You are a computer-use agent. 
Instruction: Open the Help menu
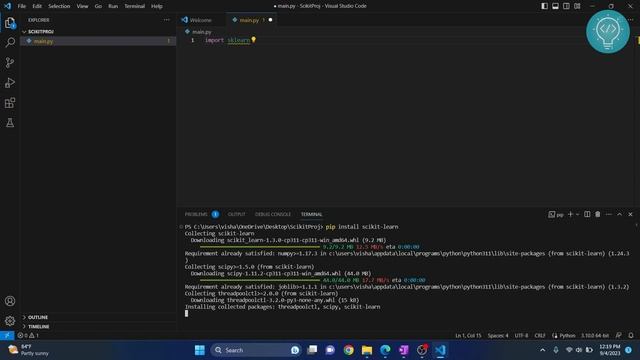pyautogui.click(x=157, y=6)
